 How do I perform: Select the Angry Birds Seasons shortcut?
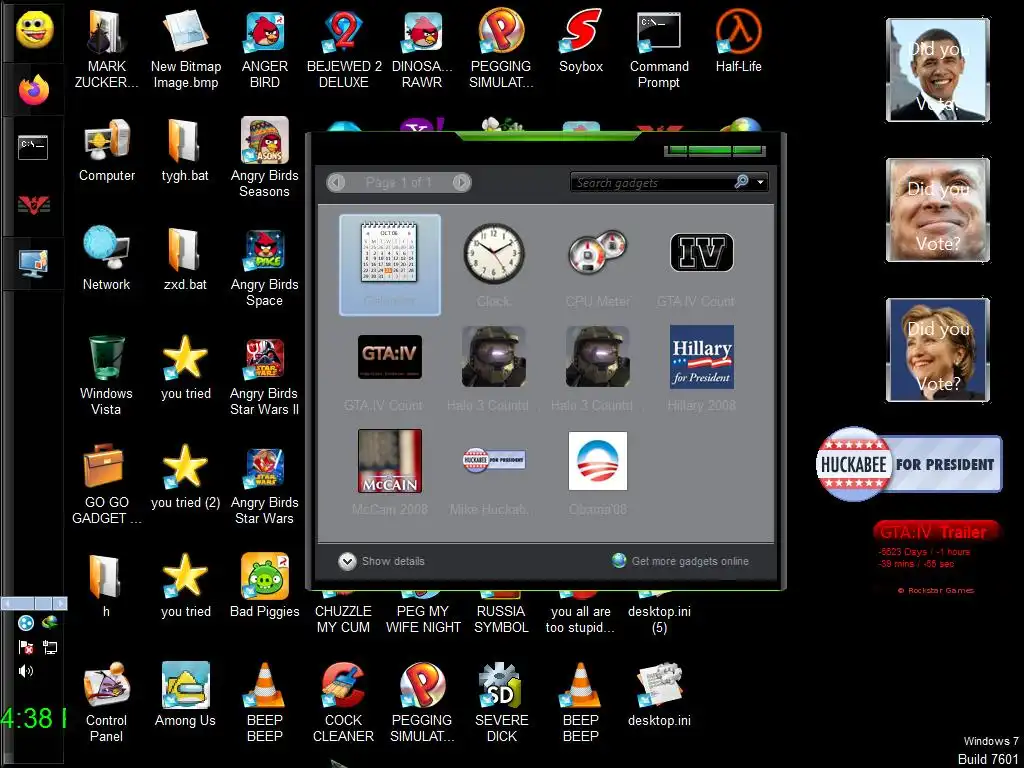click(264, 158)
